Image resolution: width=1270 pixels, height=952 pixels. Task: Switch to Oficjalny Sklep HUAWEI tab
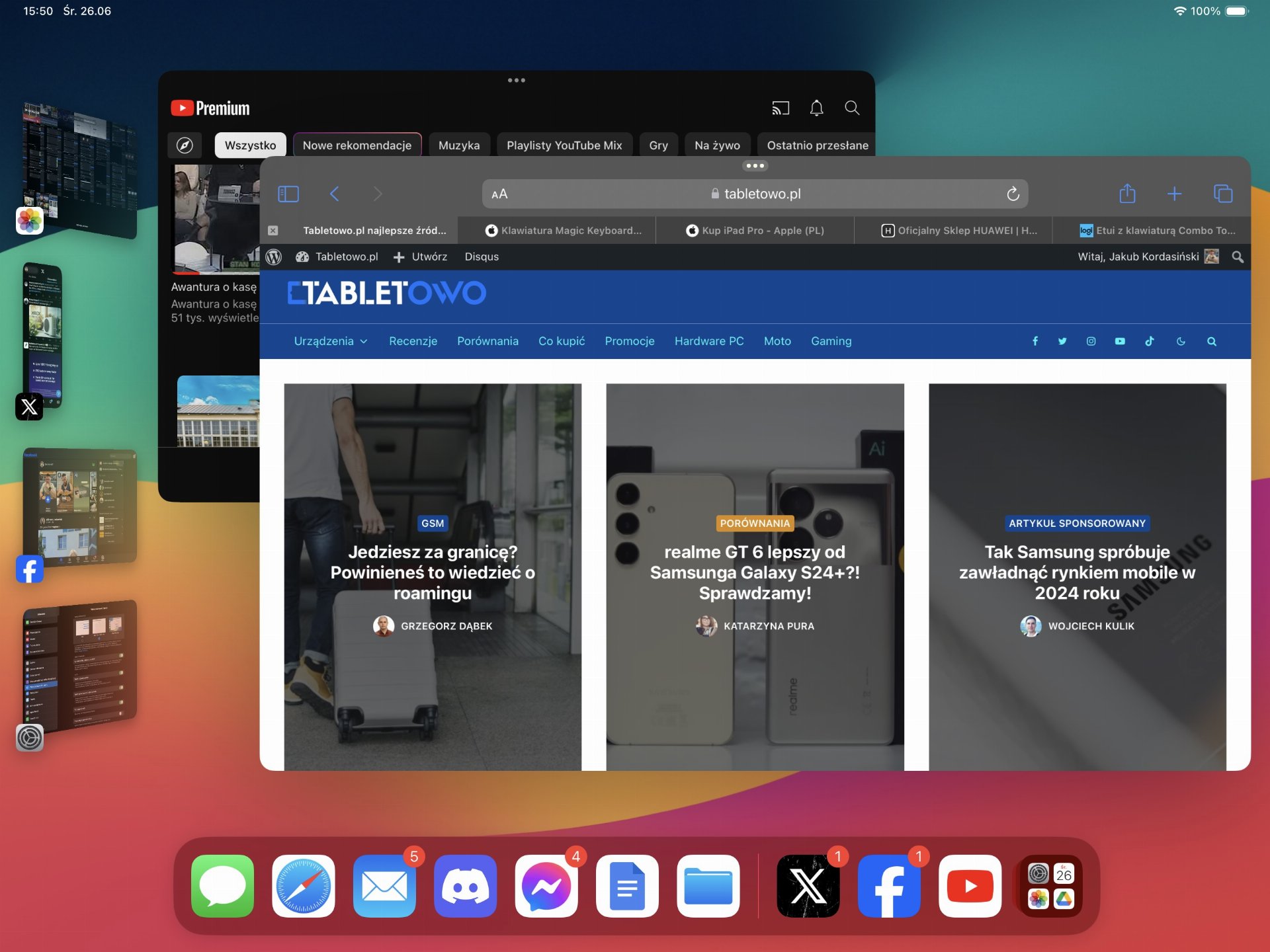(953, 231)
